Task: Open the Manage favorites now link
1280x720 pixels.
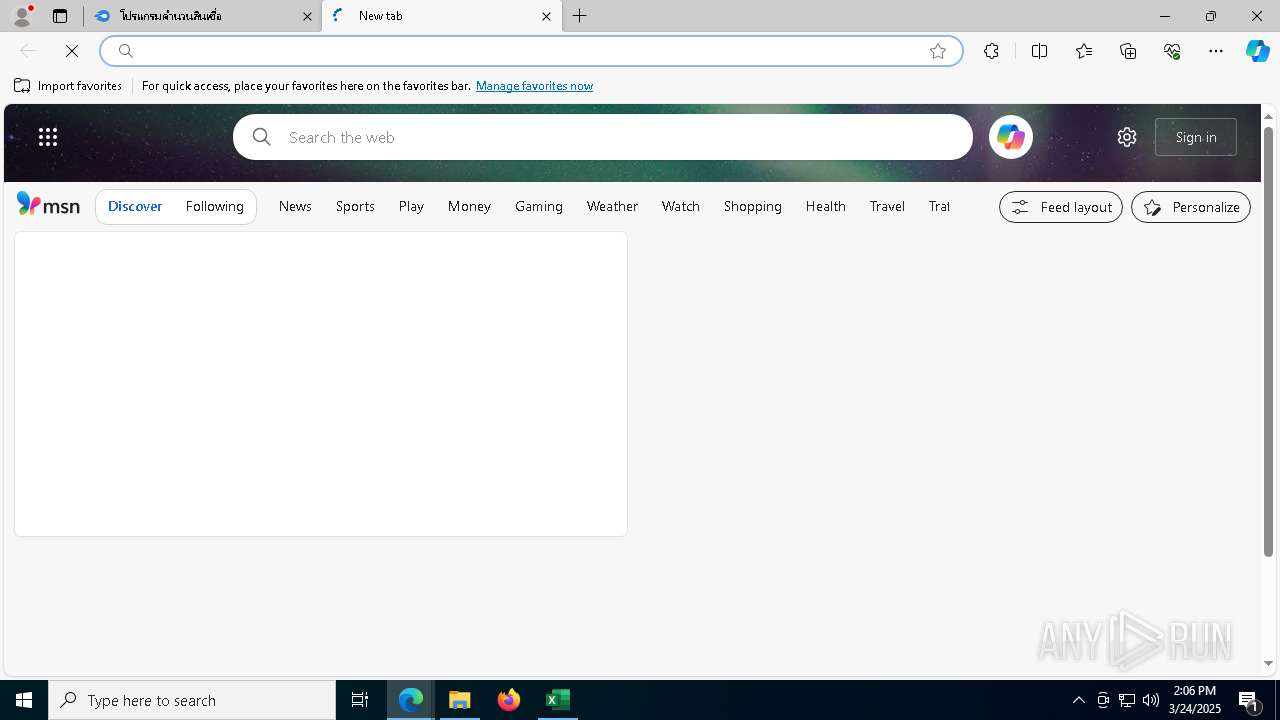Action: click(x=534, y=86)
